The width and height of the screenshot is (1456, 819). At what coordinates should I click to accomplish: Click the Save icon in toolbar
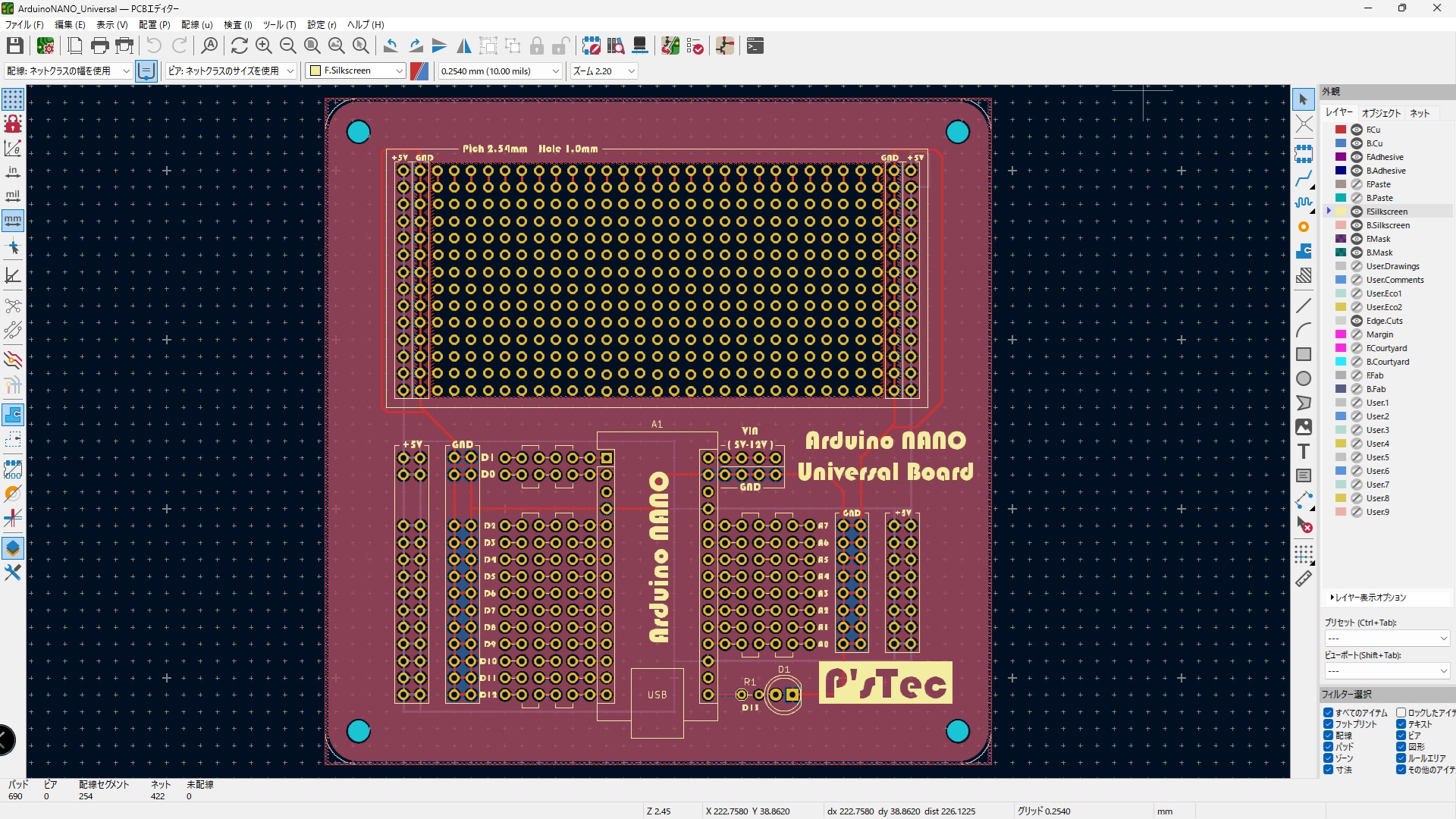(14, 46)
